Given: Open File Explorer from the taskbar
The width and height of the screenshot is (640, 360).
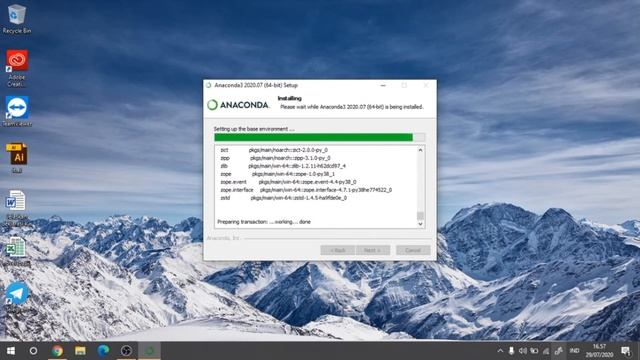Looking at the screenshot, I should click(x=80, y=351).
